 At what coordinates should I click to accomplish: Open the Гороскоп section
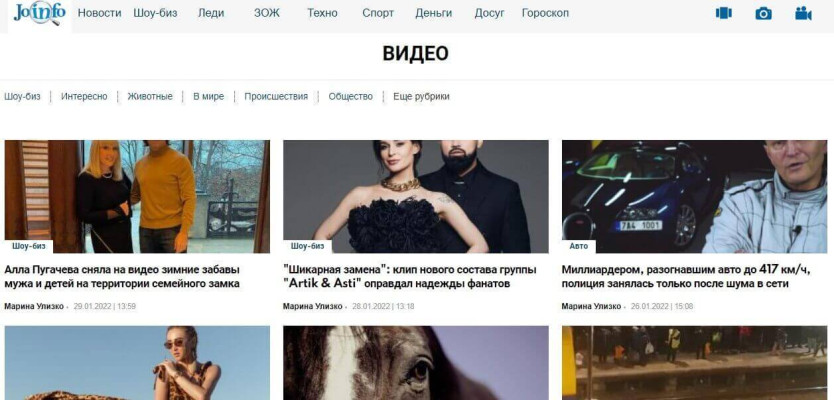tap(545, 13)
